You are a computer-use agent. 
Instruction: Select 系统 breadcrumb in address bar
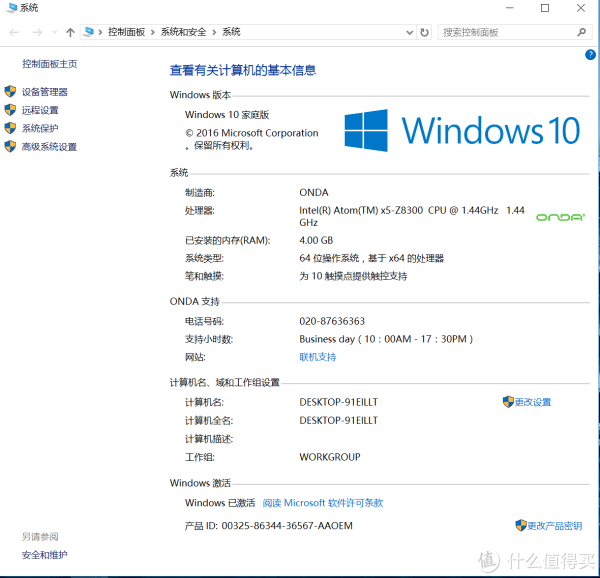231,32
